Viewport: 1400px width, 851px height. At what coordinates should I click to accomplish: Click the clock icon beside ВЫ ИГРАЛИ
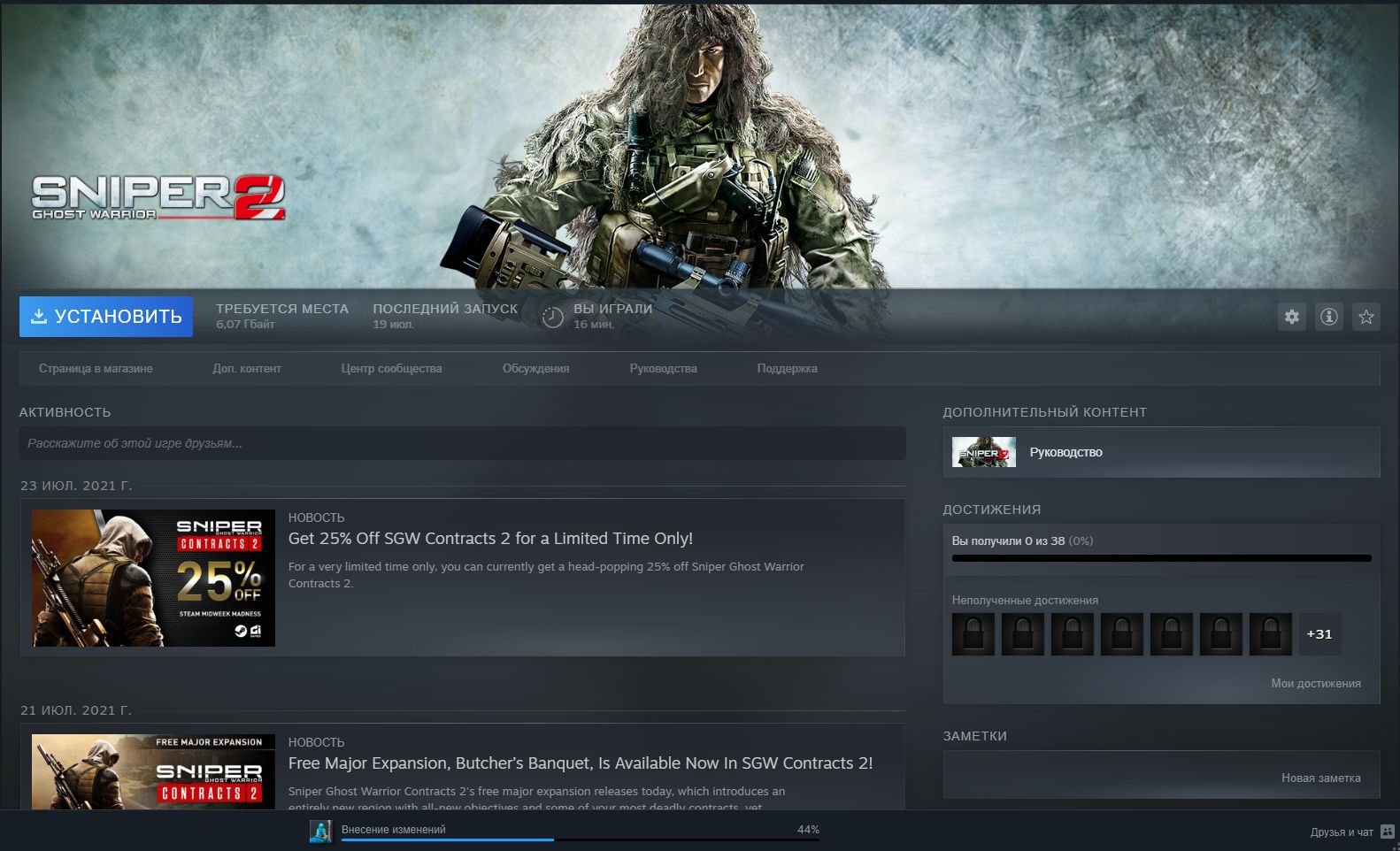click(x=552, y=317)
